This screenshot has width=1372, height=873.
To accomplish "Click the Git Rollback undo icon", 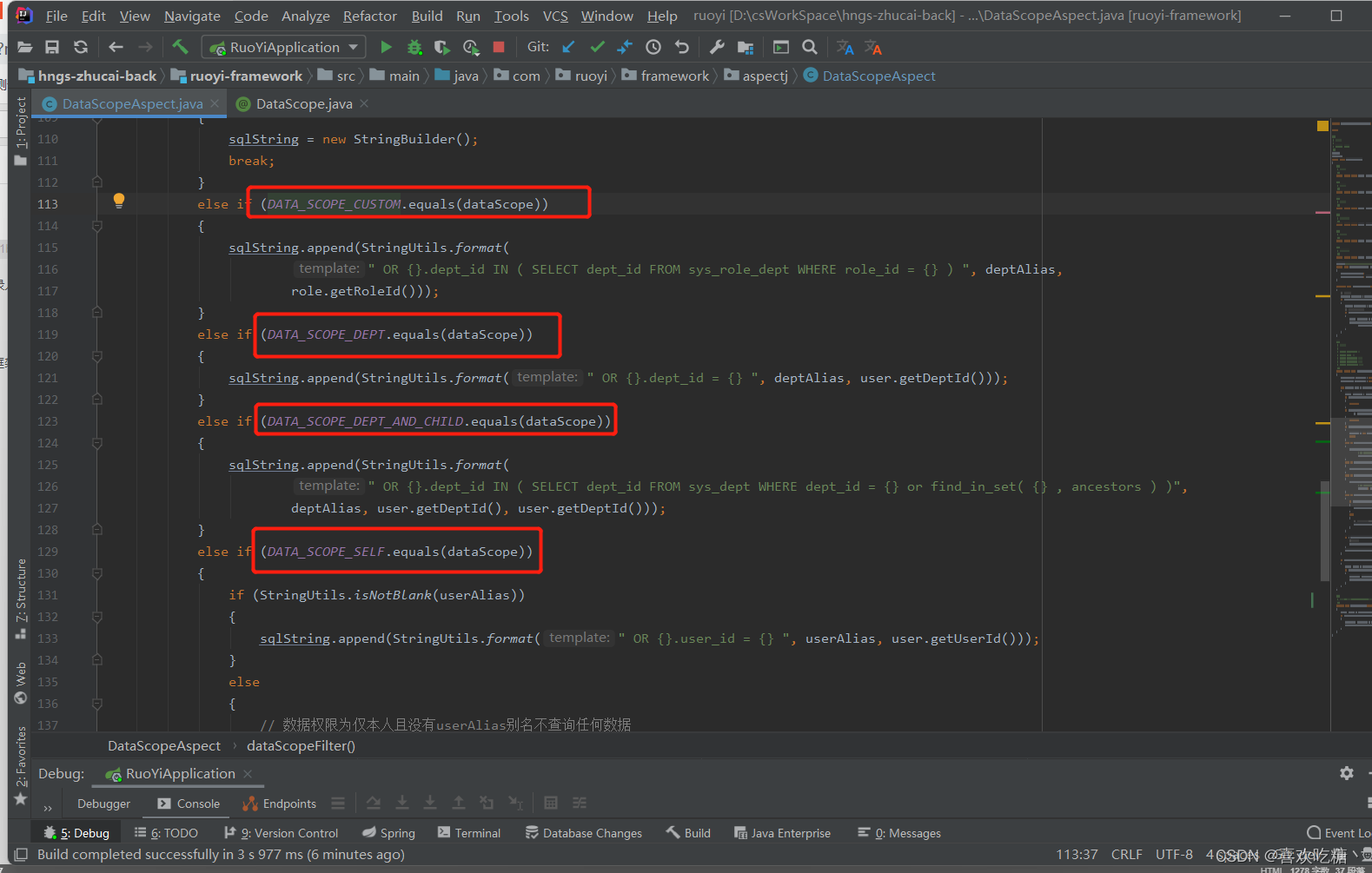I will click(x=682, y=47).
